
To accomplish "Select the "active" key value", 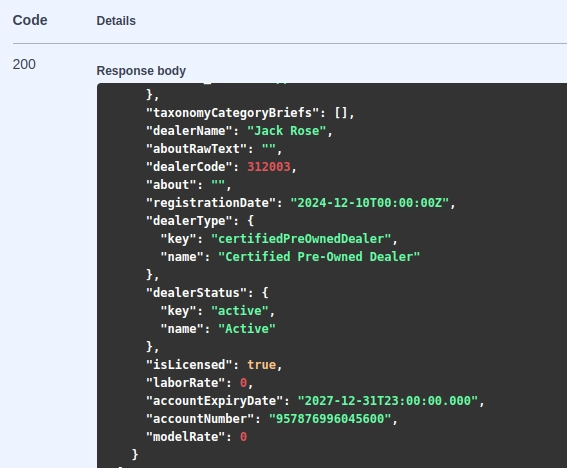I will [240, 311].
